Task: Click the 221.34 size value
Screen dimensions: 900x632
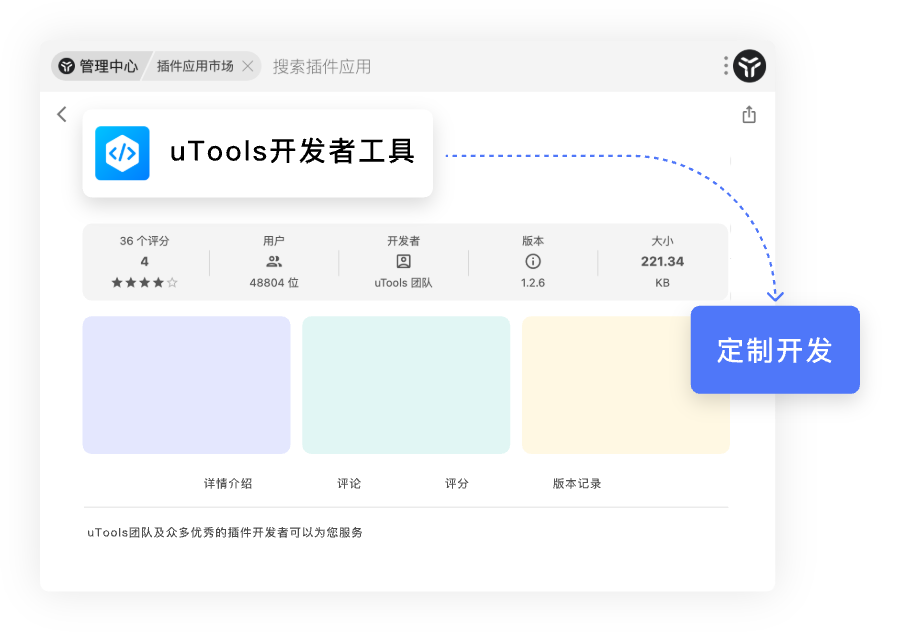Action: [x=662, y=262]
